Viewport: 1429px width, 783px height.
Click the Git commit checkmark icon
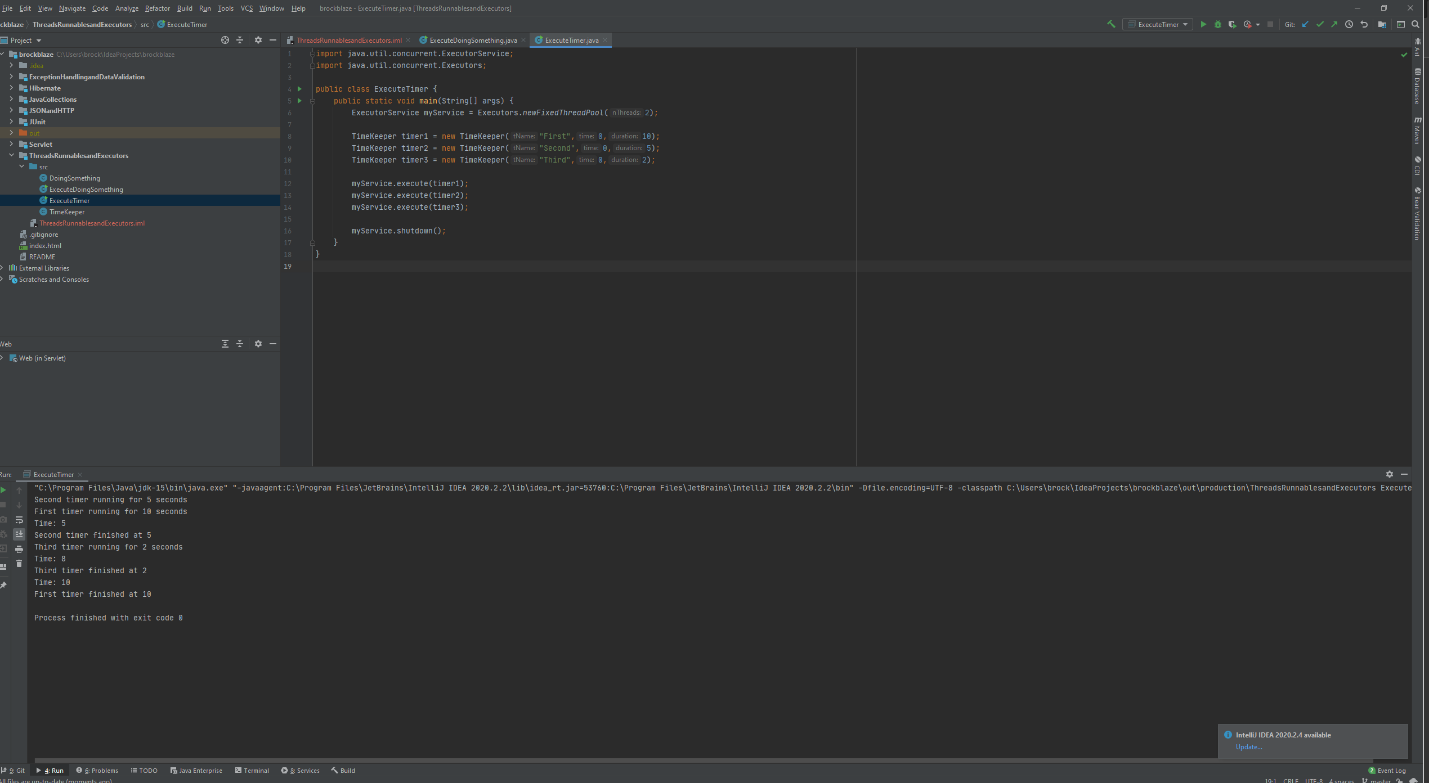pos(1319,24)
